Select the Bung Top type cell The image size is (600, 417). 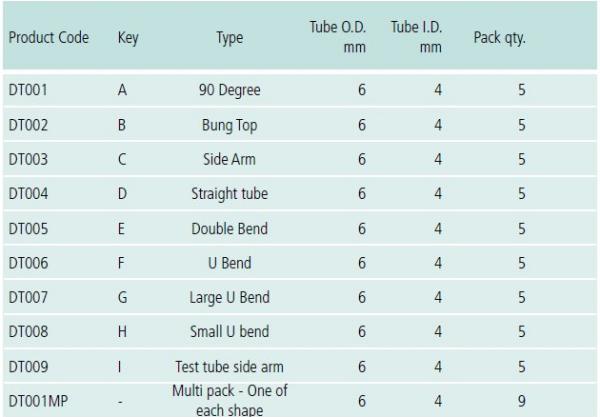[230, 125]
